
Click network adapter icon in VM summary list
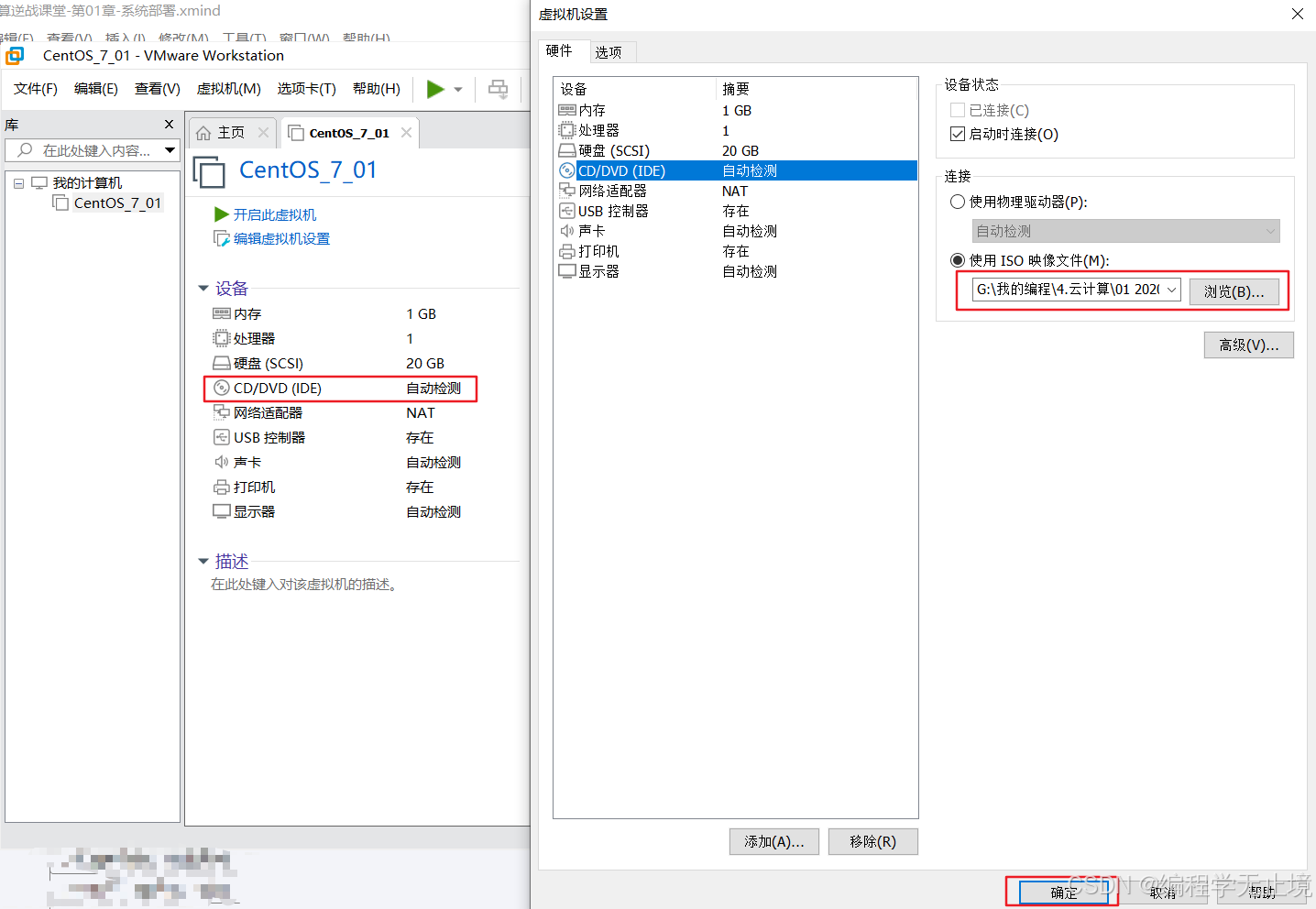pos(222,412)
